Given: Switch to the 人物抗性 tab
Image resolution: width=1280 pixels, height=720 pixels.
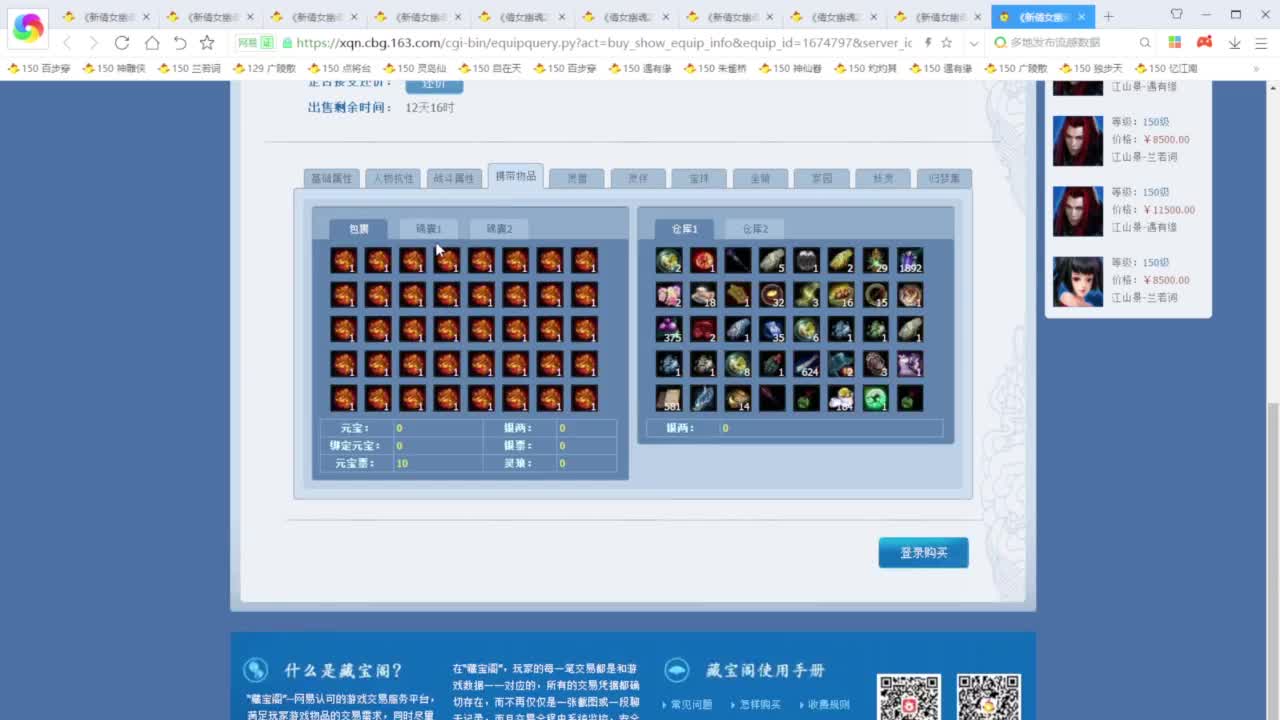Looking at the screenshot, I should pos(393,179).
